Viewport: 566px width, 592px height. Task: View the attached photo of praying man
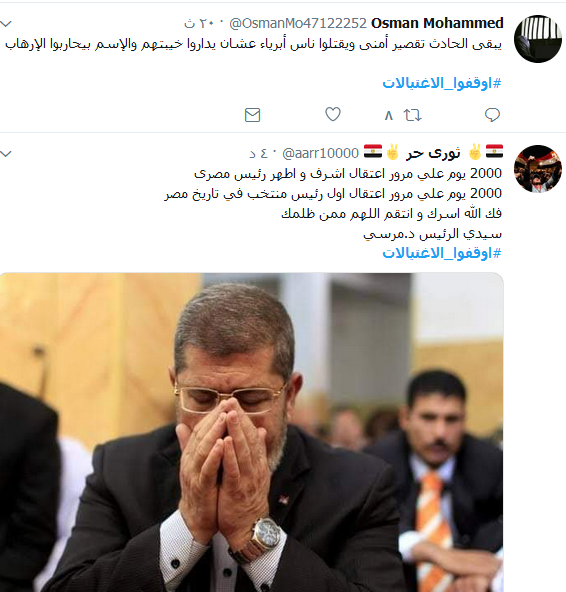pyautogui.click(x=251, y=432)
